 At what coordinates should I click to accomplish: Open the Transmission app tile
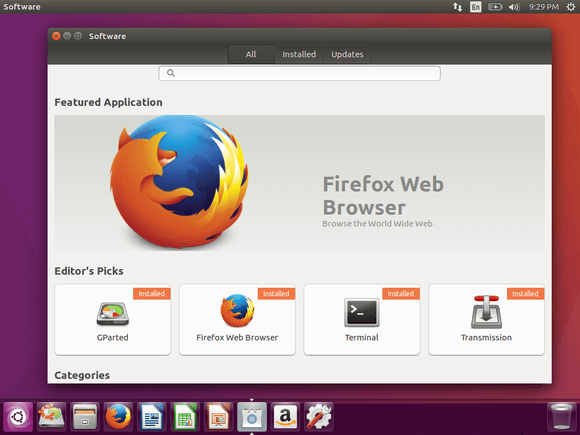click(486, 320)
